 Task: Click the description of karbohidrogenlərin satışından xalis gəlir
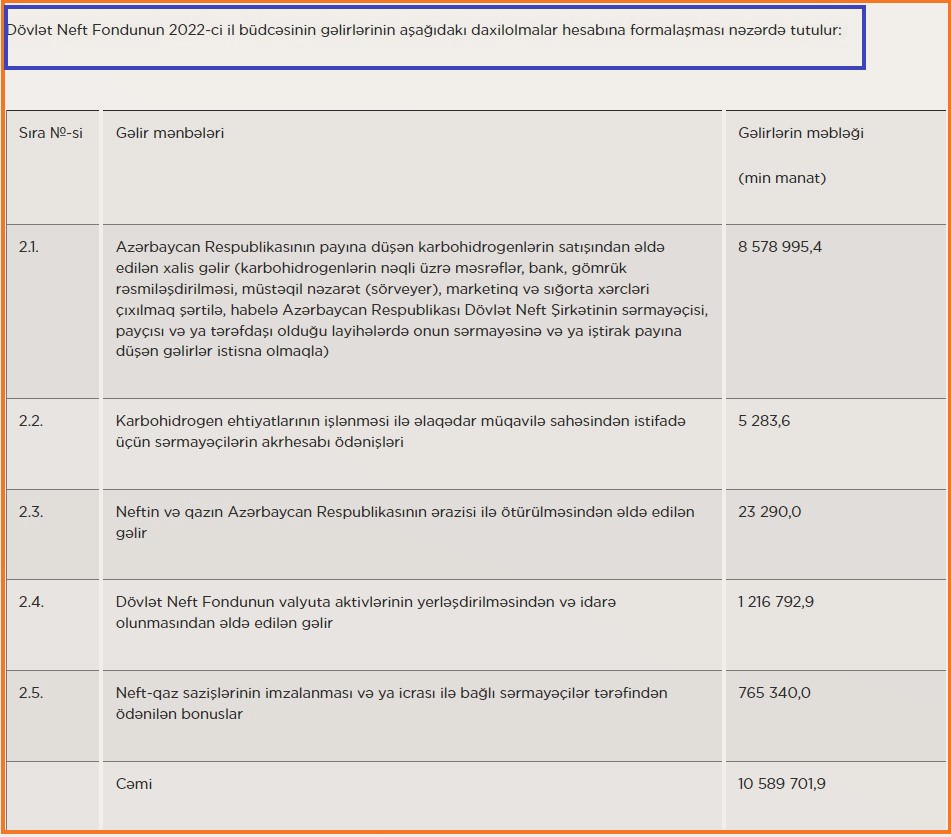coord(412,299)
